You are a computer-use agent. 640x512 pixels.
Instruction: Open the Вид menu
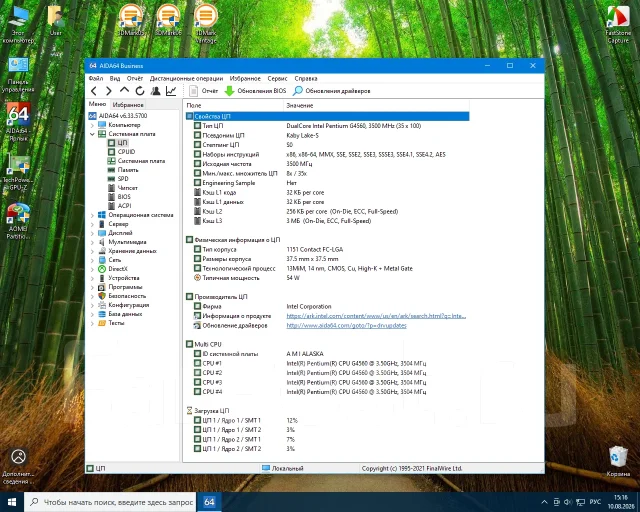pyautogui.click(x=115, y=78)
